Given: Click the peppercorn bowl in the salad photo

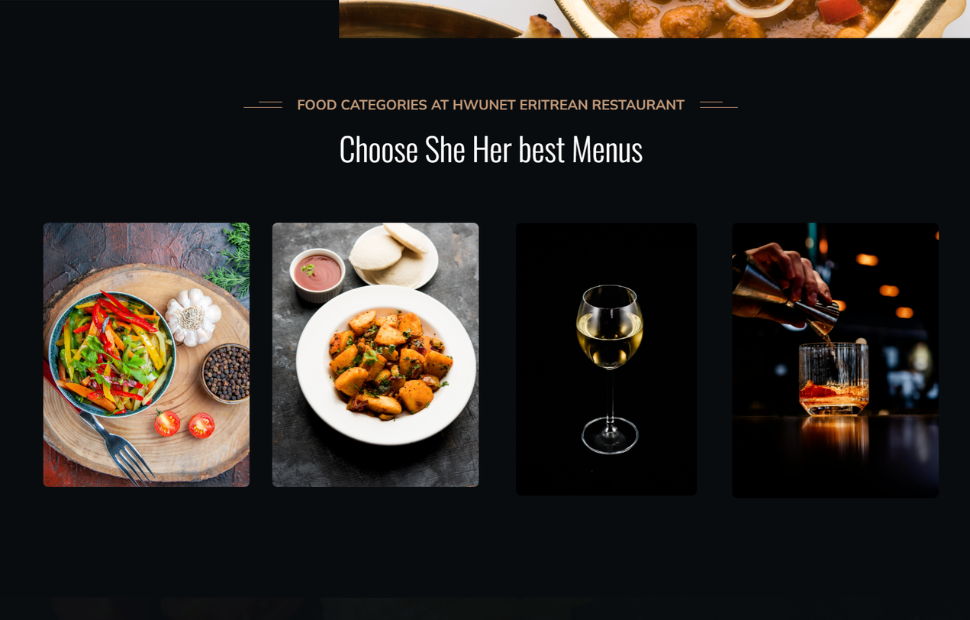Looking at the screenshot, I should (x=226, y=373).
